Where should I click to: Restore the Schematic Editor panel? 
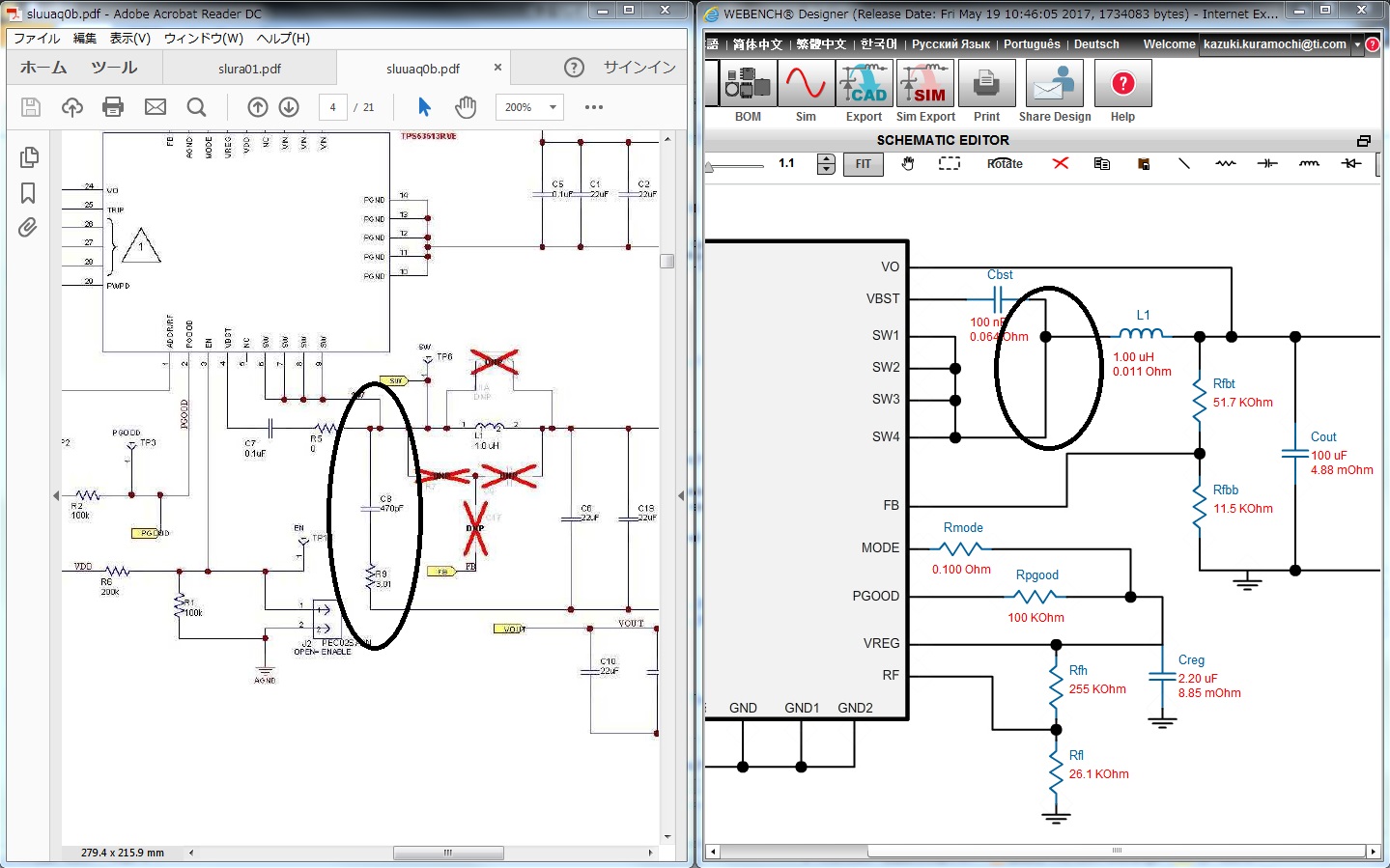[x=1364, y=141]
